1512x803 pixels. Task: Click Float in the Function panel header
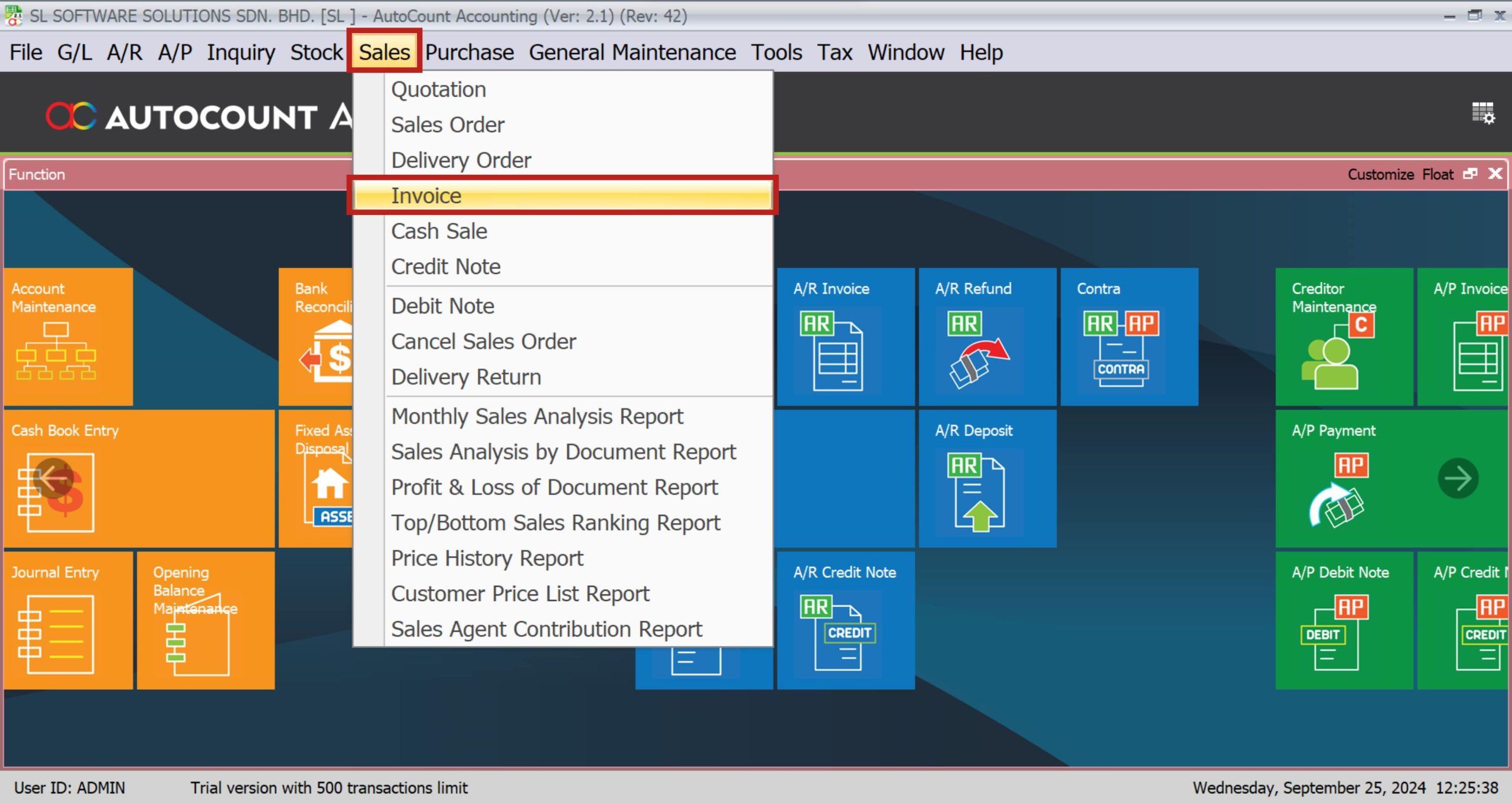point(1437,174)
